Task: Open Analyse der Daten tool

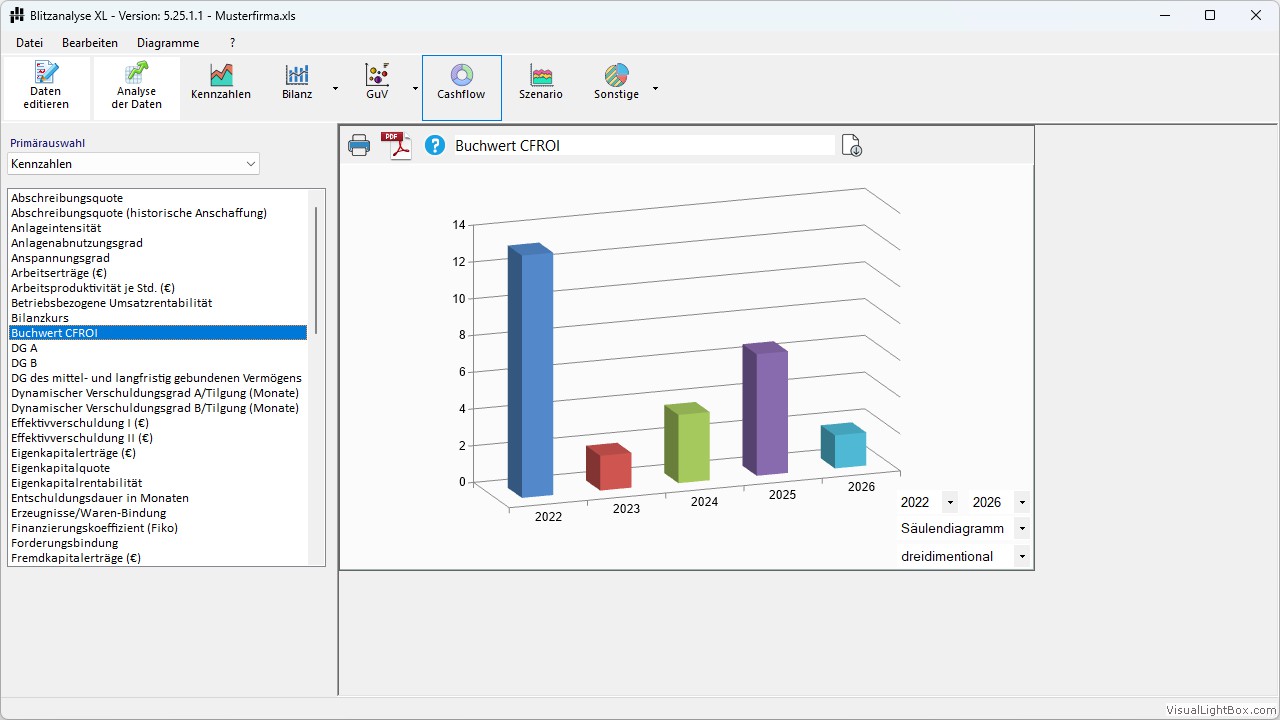Action: tap(137, 88)
